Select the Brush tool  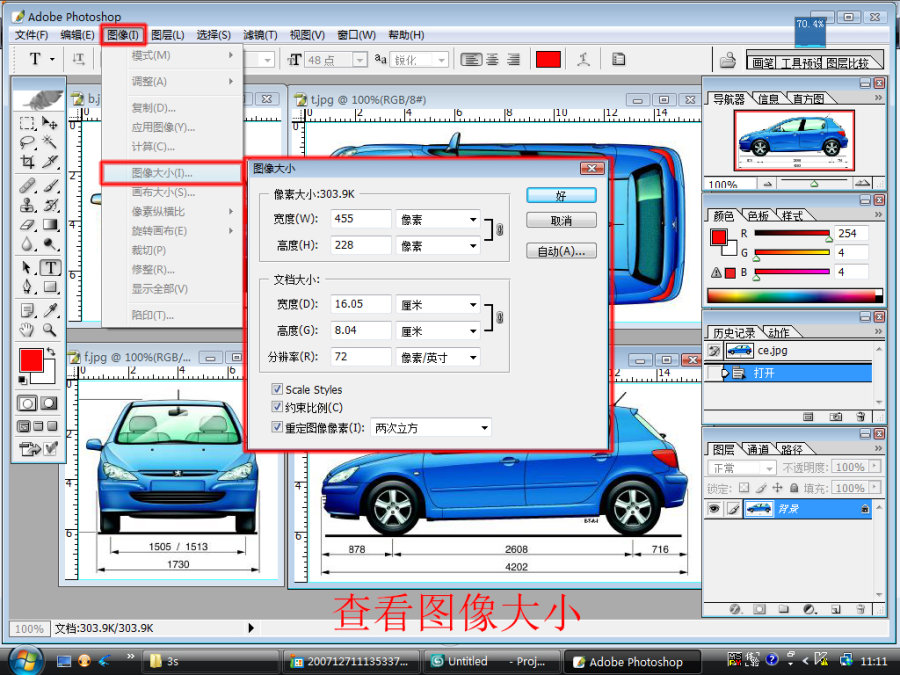click(50, 185)
